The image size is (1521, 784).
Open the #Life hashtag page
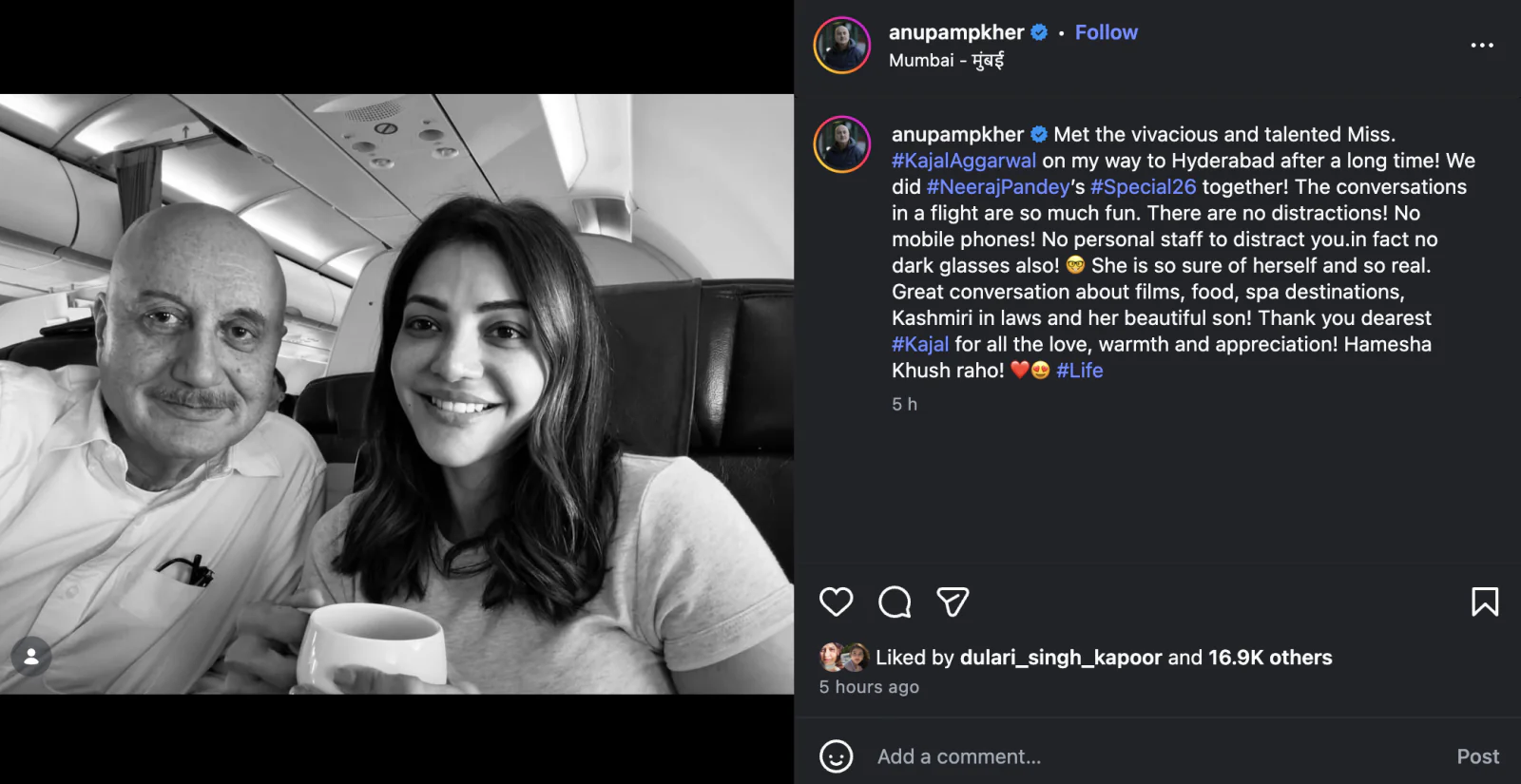(1081, 371)
